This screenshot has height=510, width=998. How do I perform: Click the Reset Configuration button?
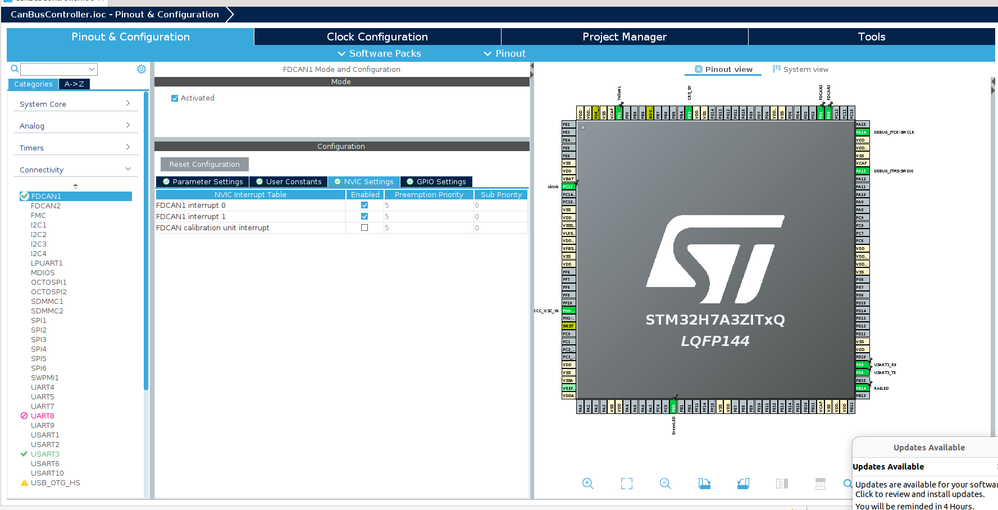204,164
